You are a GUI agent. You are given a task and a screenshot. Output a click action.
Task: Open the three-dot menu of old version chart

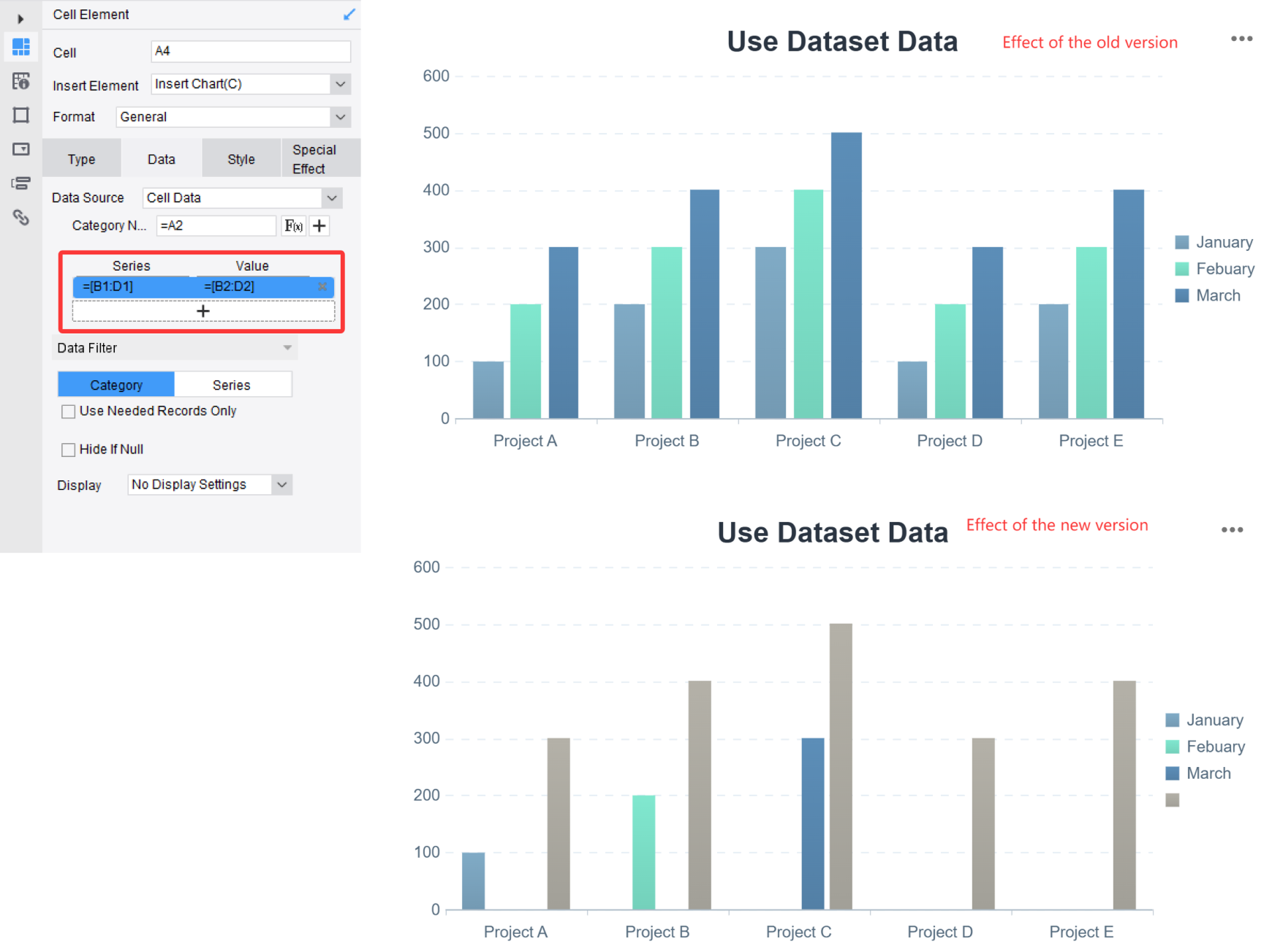click(1241, 39)
